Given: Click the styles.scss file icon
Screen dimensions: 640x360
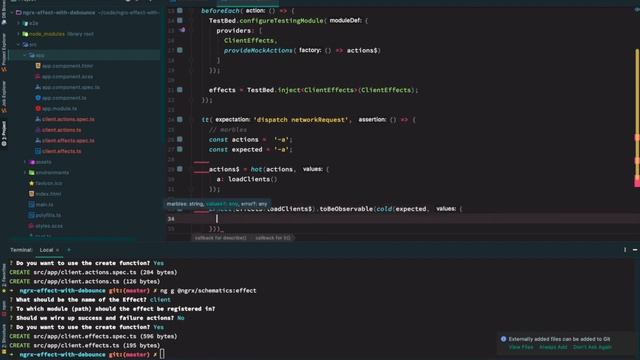Looking at the screenshot, I should point(31,225).
